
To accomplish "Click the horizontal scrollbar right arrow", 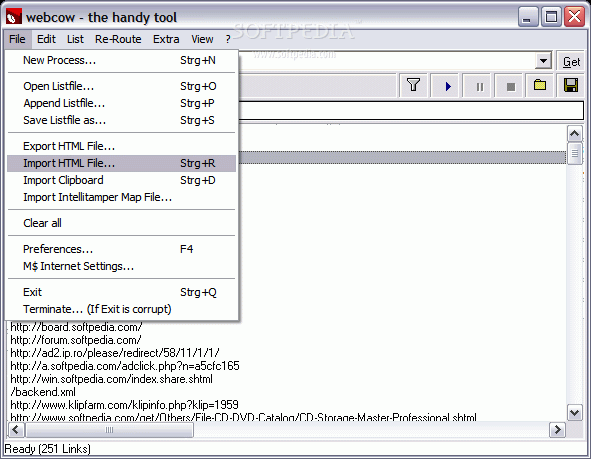I will point(557,430).
